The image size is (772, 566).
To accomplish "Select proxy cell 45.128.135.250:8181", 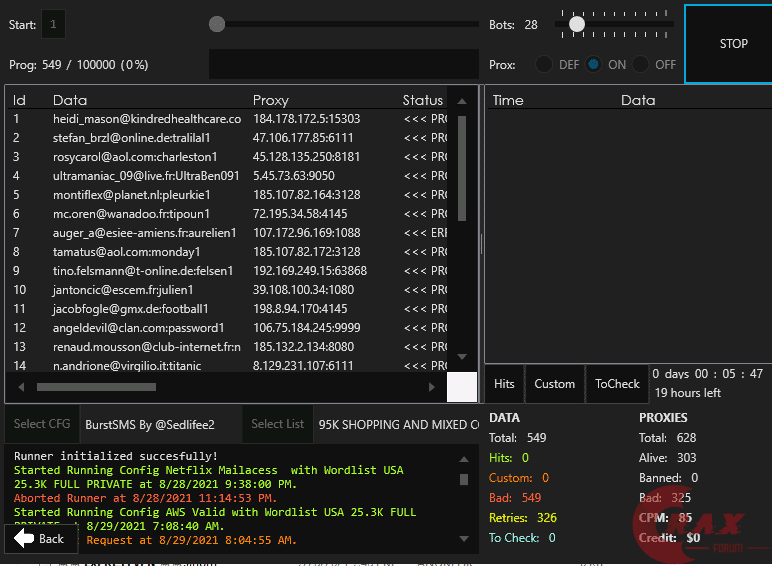I will [x=306, y=157].
